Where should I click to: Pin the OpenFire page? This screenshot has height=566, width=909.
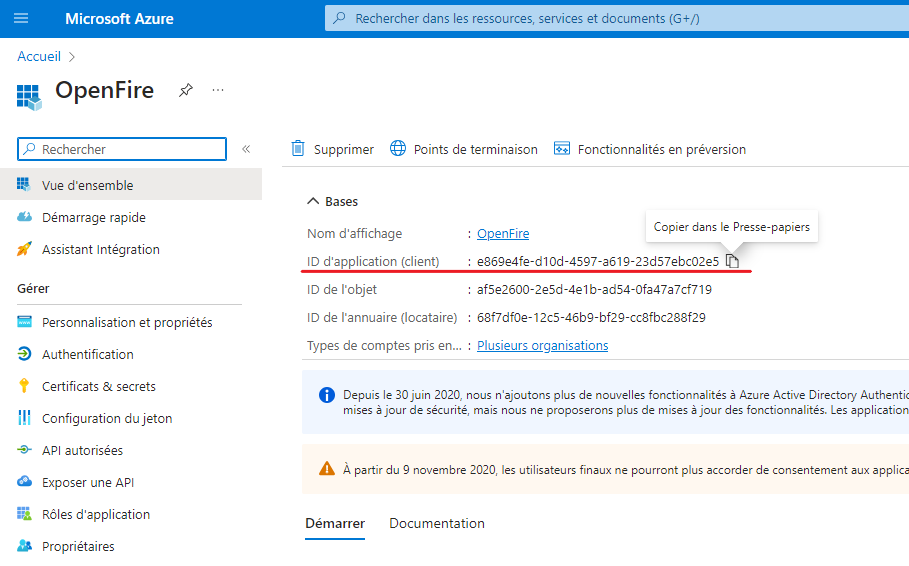pos(186,90)
